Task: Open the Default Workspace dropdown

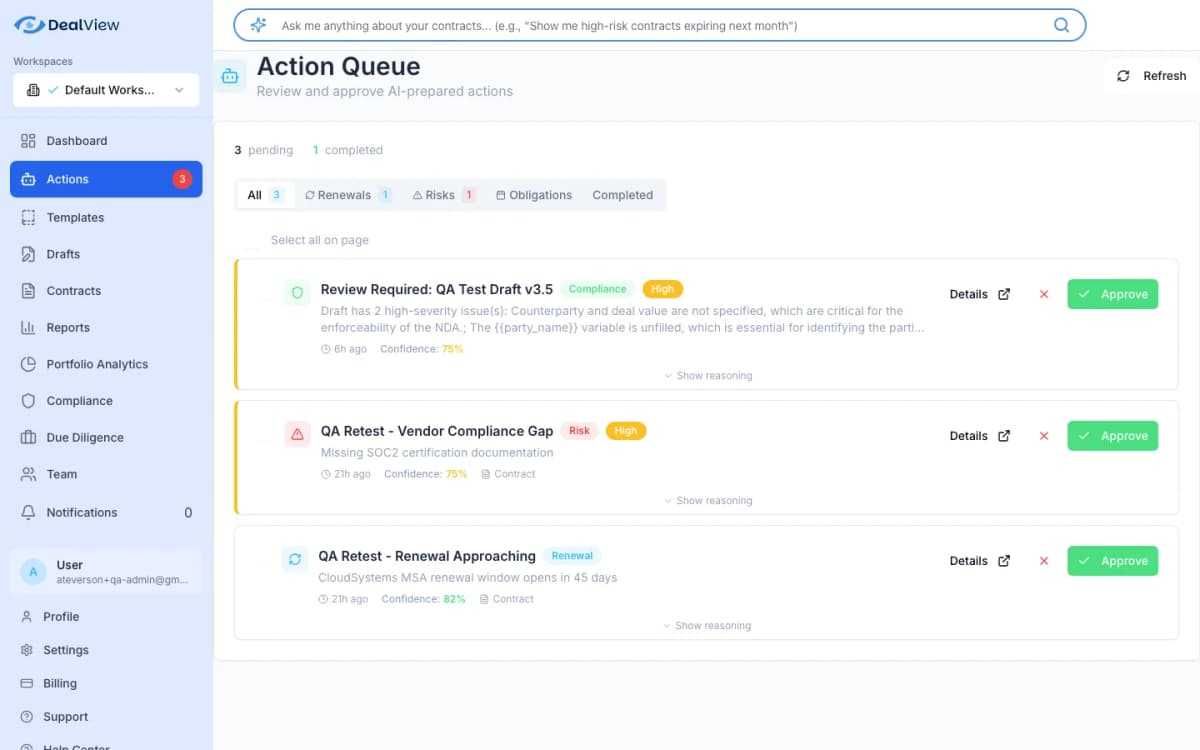Action: point(106,90)
